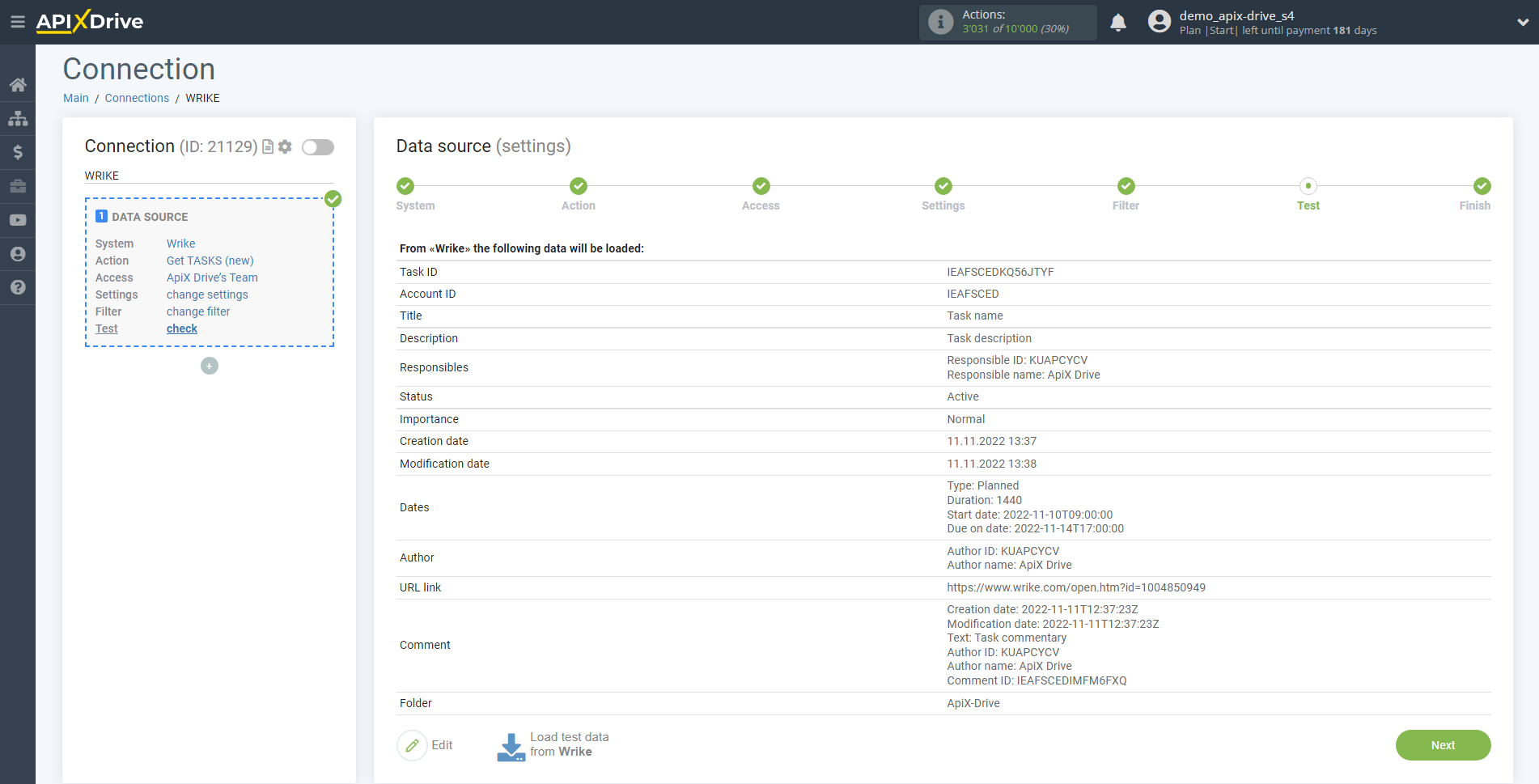The height and width of the screenshot is (784, 1539).
Task: Click the change settings link
Action: (207, 295)
